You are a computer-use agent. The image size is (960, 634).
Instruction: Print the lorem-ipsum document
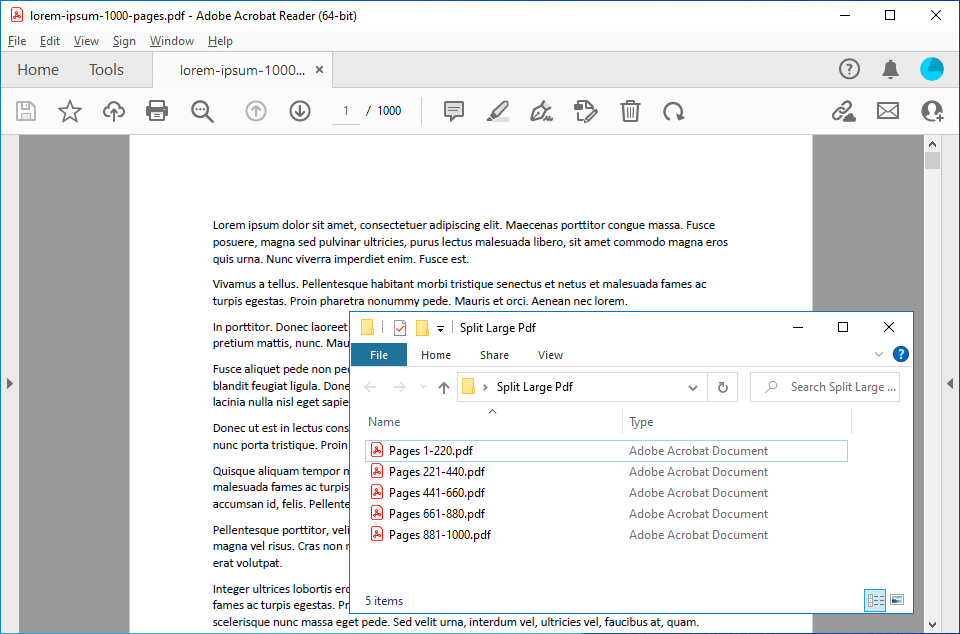point(157,111)
